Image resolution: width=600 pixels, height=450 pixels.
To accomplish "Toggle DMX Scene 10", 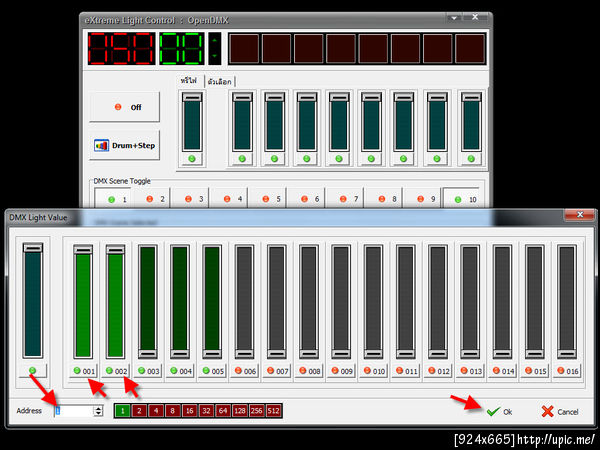I will pyautogui.click(x=461, y=199).
